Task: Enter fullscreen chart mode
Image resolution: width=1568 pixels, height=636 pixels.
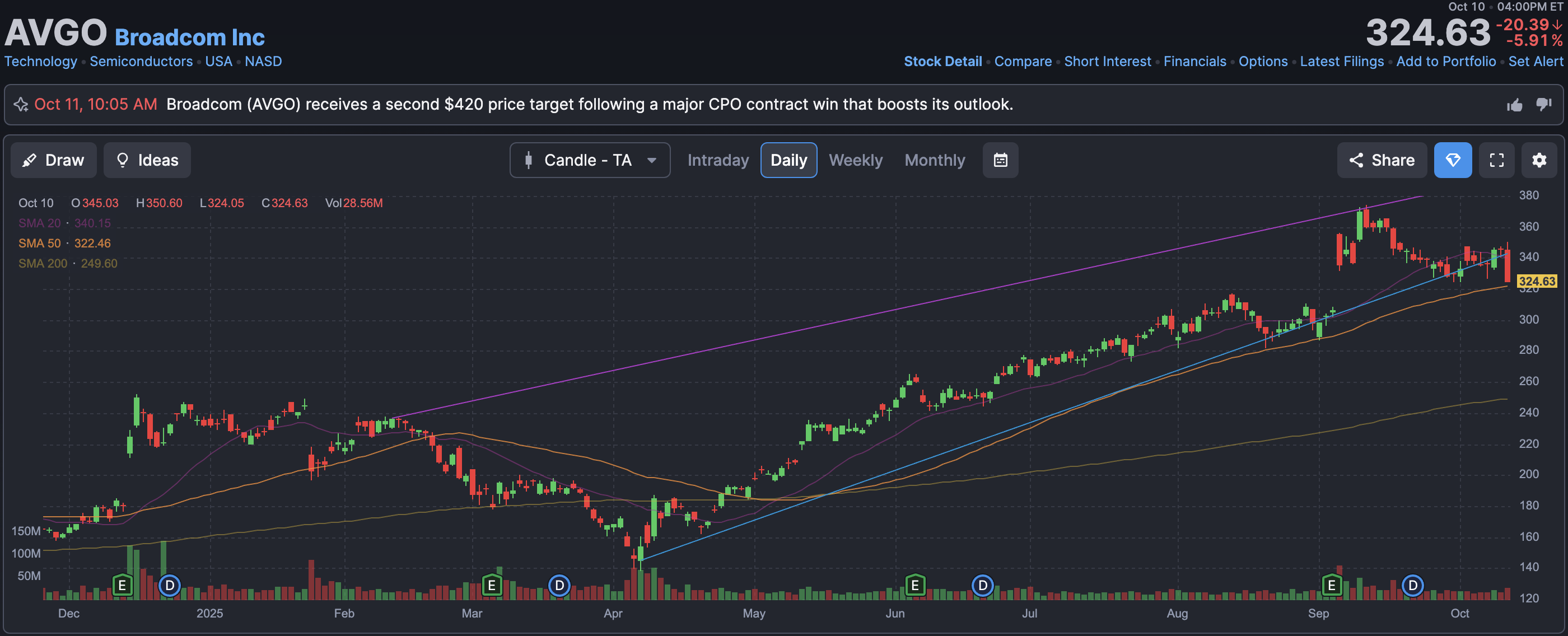Action: click(x=1497, y=160)
